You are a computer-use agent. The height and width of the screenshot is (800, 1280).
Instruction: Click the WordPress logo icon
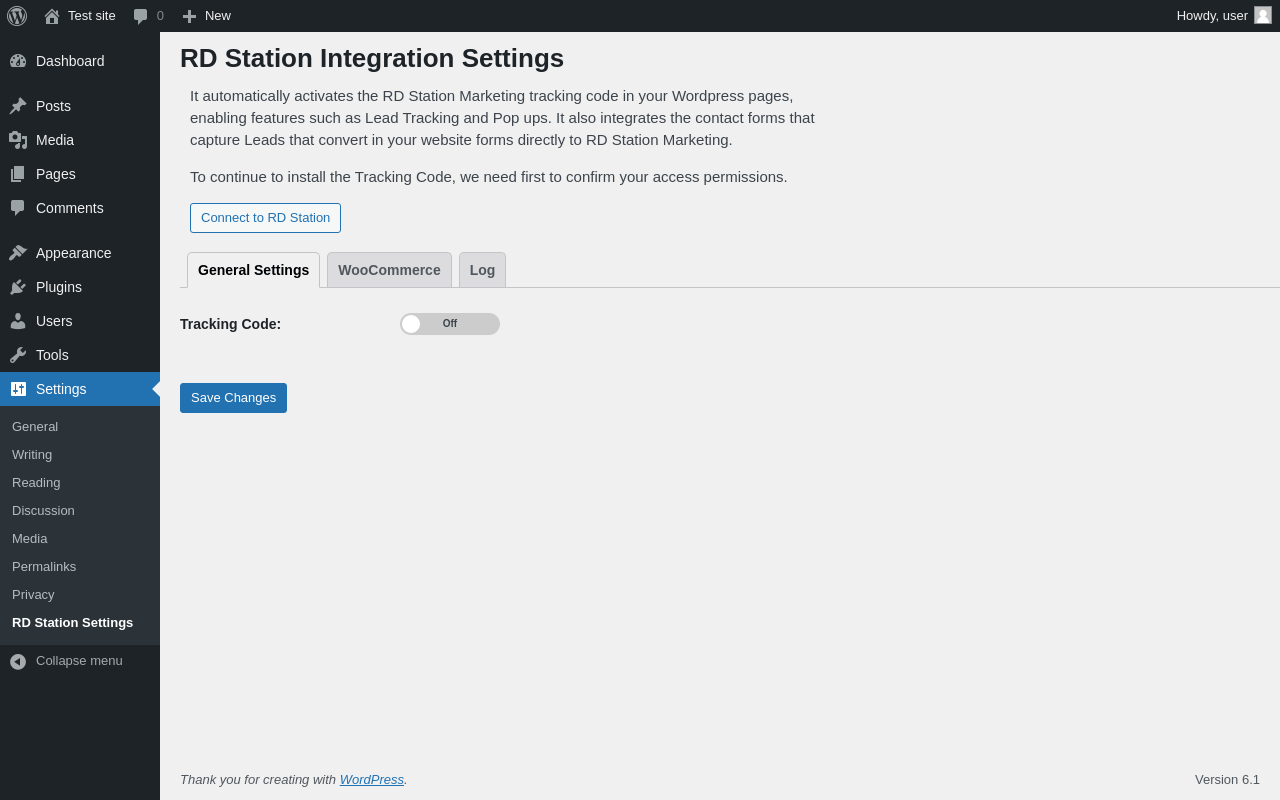[x=17, y=16]
